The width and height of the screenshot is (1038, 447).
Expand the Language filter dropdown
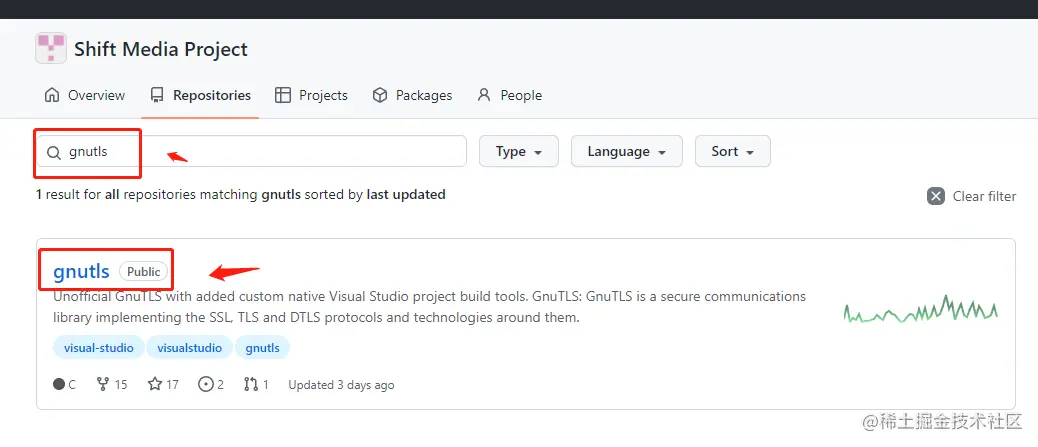pyautogui.click(x=626, y=151)
